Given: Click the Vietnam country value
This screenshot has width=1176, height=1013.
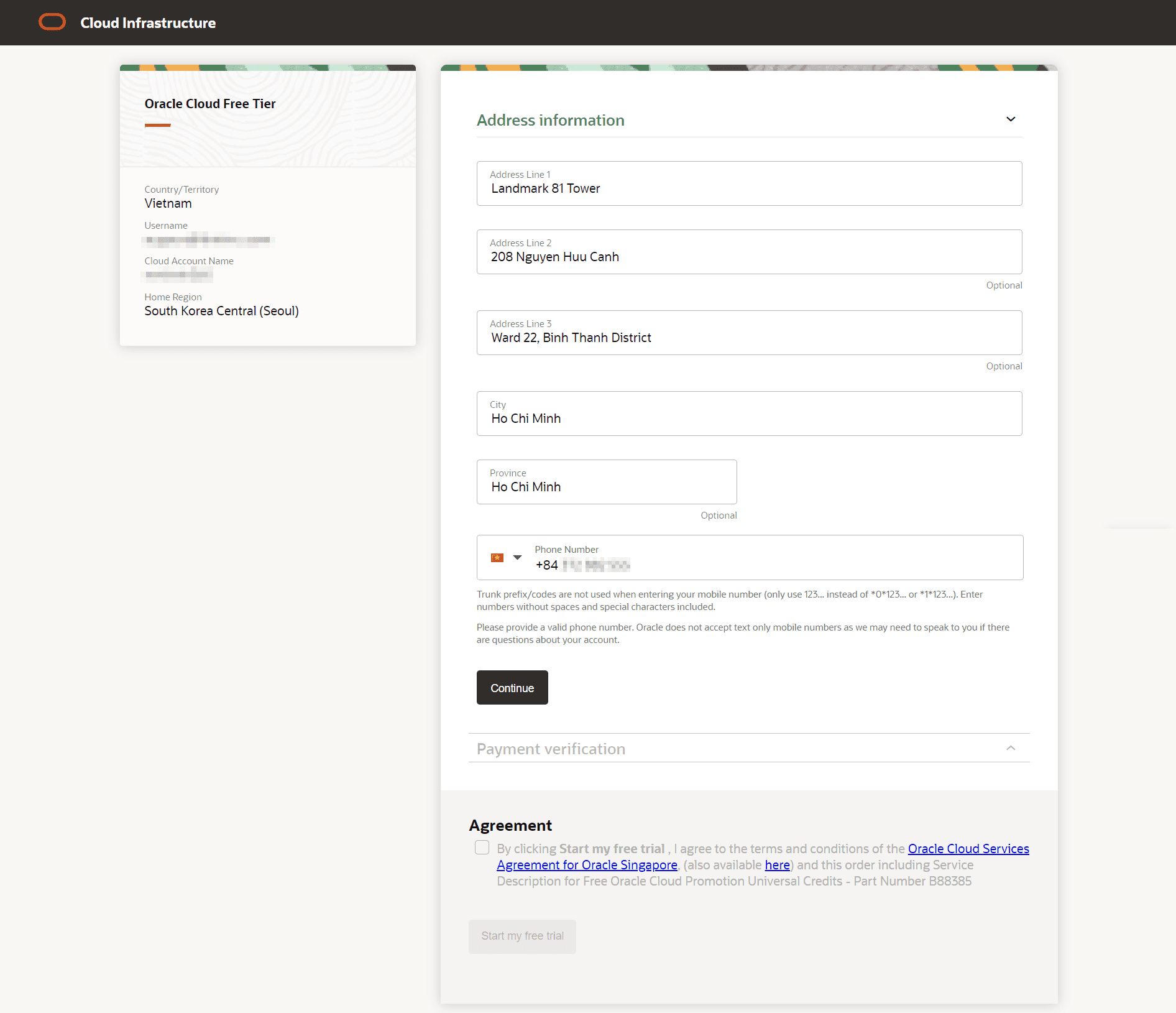Looking at the screenshot, I should click(x=168, y=203).
